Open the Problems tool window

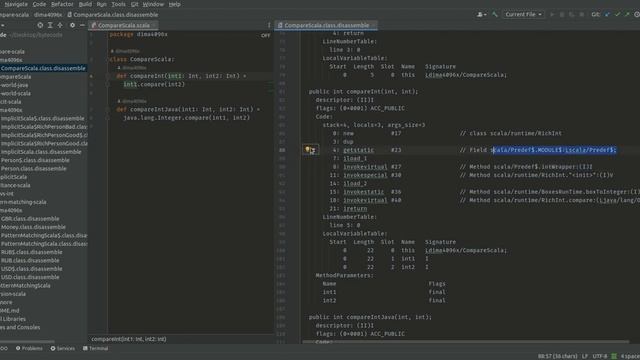coord(29,349)
